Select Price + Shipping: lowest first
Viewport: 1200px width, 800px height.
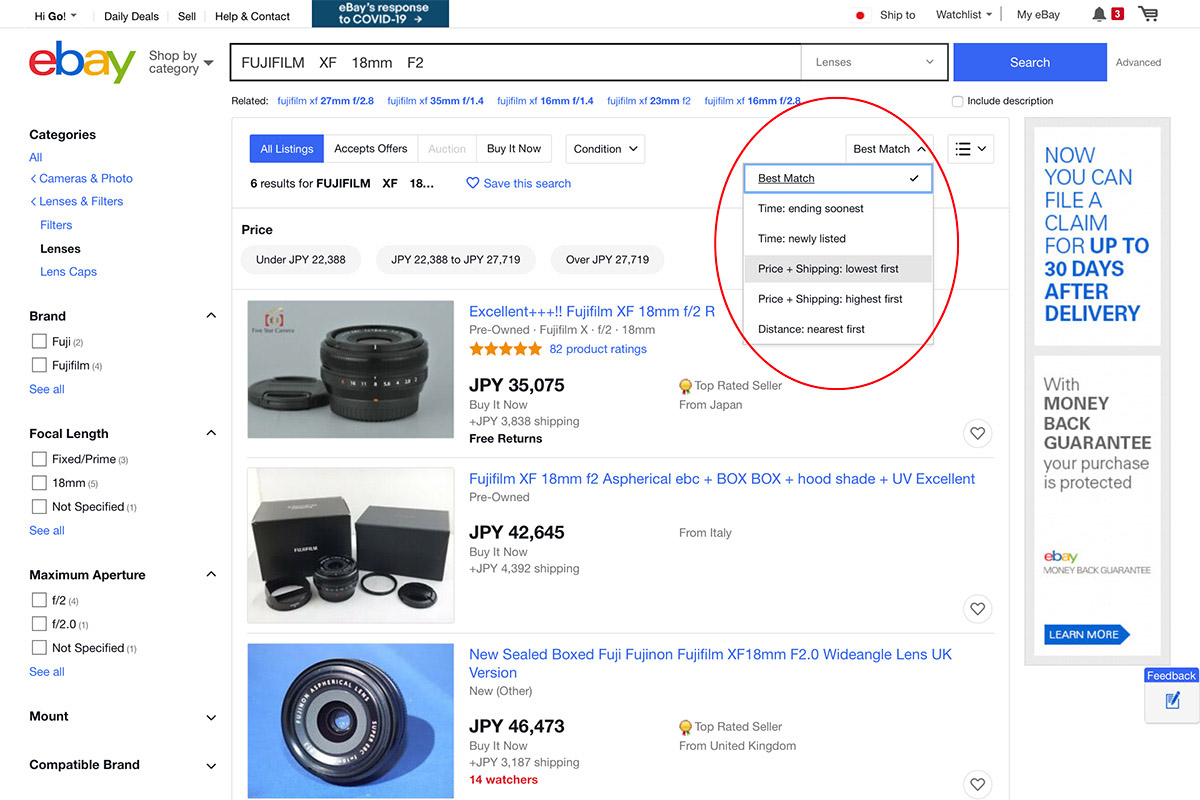tap(828, 269)
